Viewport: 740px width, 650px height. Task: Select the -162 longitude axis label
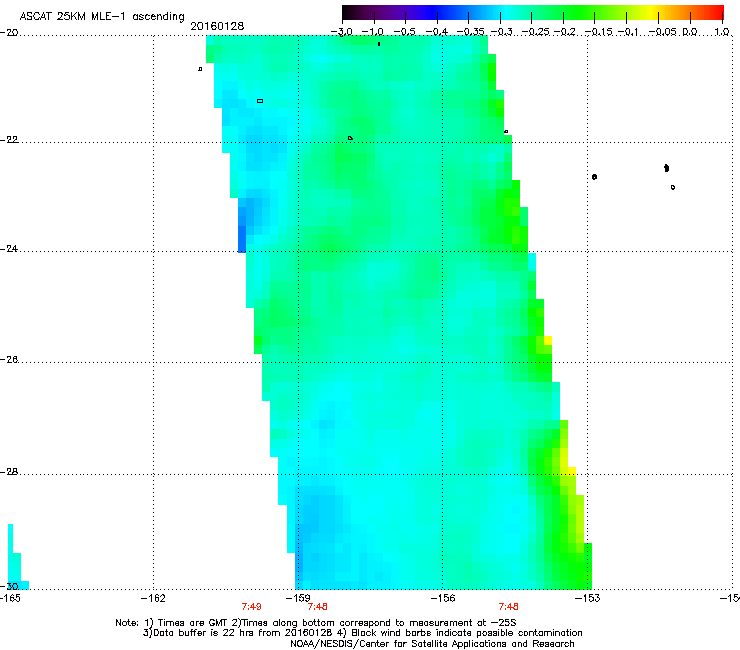click(x=153, y=599)
